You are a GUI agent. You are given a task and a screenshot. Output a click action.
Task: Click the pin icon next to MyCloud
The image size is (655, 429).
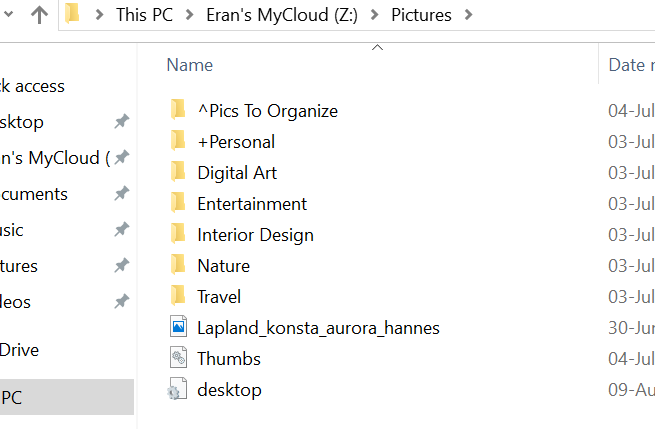tap(122, 157)
